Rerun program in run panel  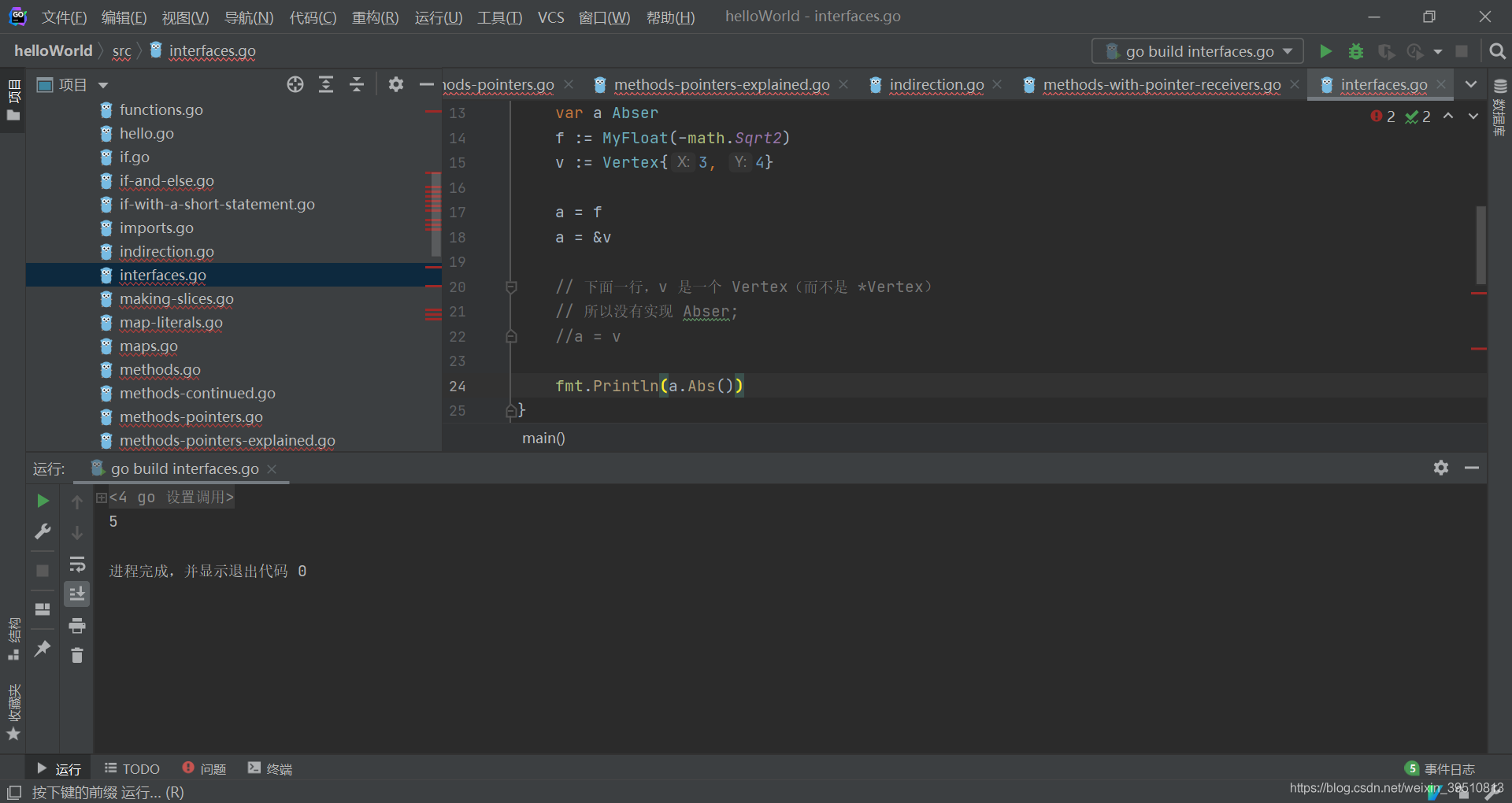(x=43, y=501)
